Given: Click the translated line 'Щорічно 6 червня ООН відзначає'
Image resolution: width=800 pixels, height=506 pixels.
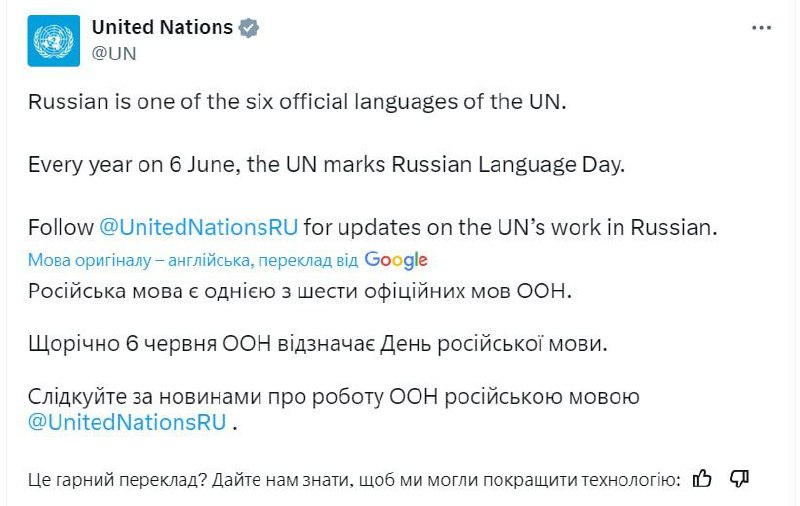Looking at the screenshot, I should 317,343.
